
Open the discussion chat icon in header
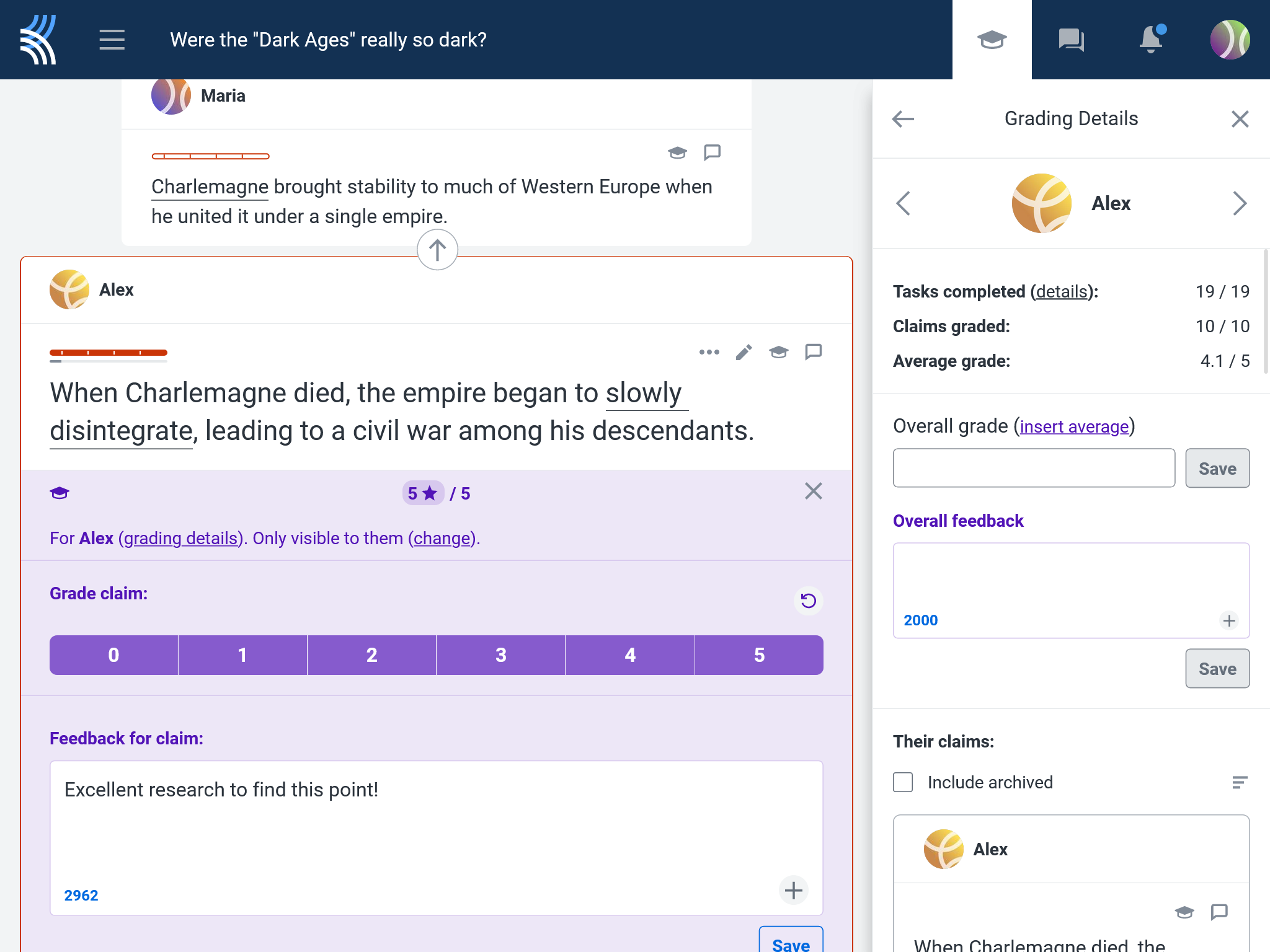coord(1071,40)
